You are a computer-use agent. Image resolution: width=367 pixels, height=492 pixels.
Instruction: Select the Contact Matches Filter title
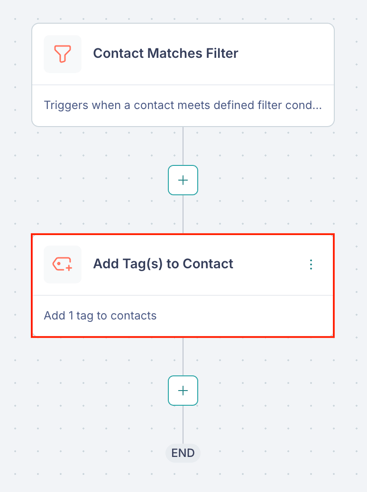coord(166,53)
